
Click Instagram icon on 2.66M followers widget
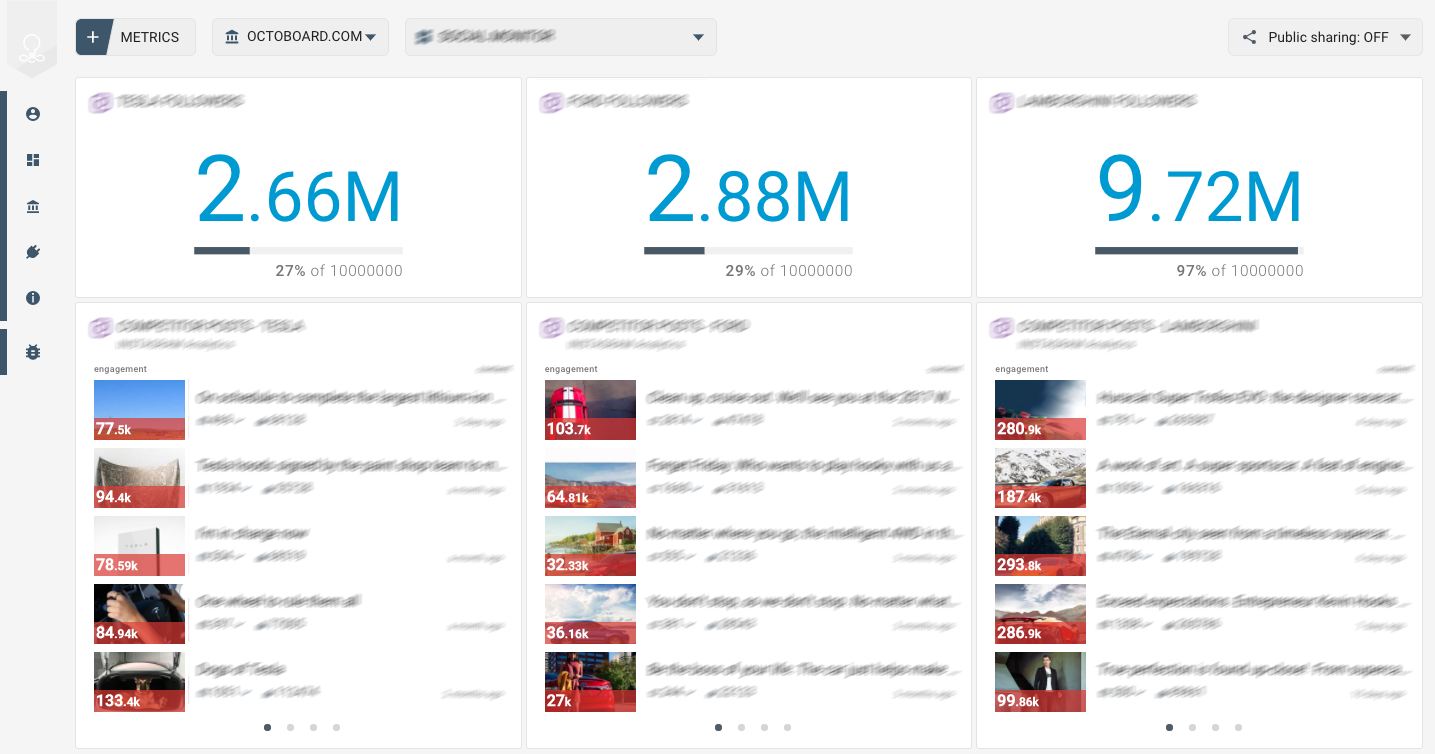tap(100, 102)
